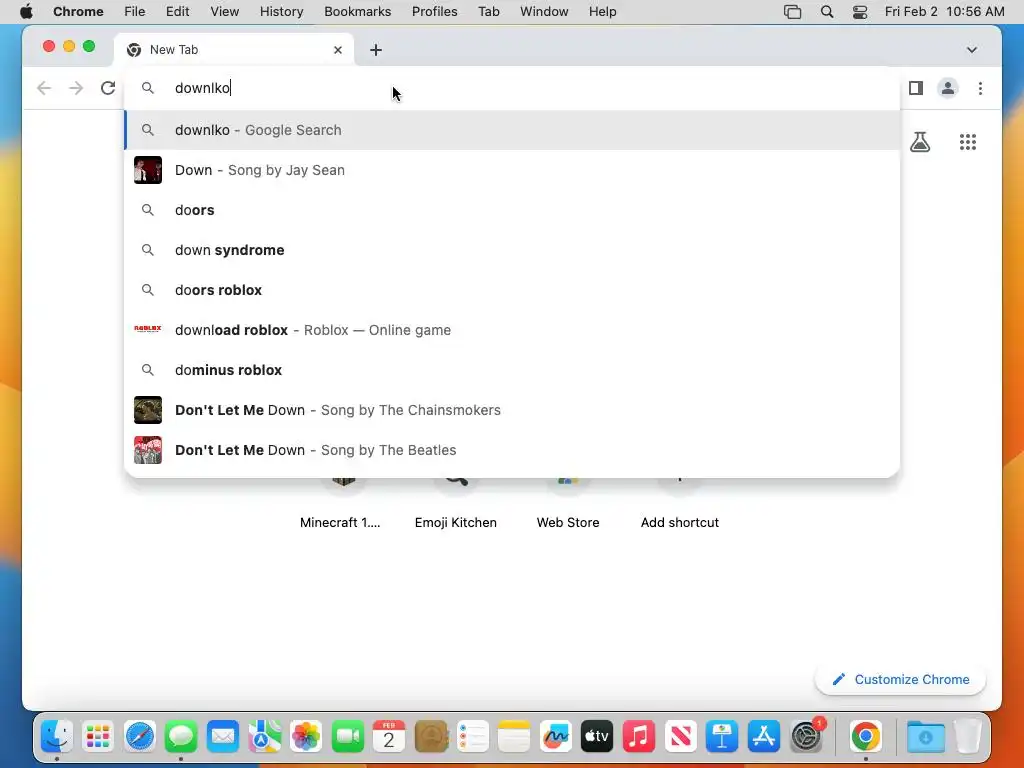Choose Don't Let Me Down by The Chainsmokers

point(513,410)
